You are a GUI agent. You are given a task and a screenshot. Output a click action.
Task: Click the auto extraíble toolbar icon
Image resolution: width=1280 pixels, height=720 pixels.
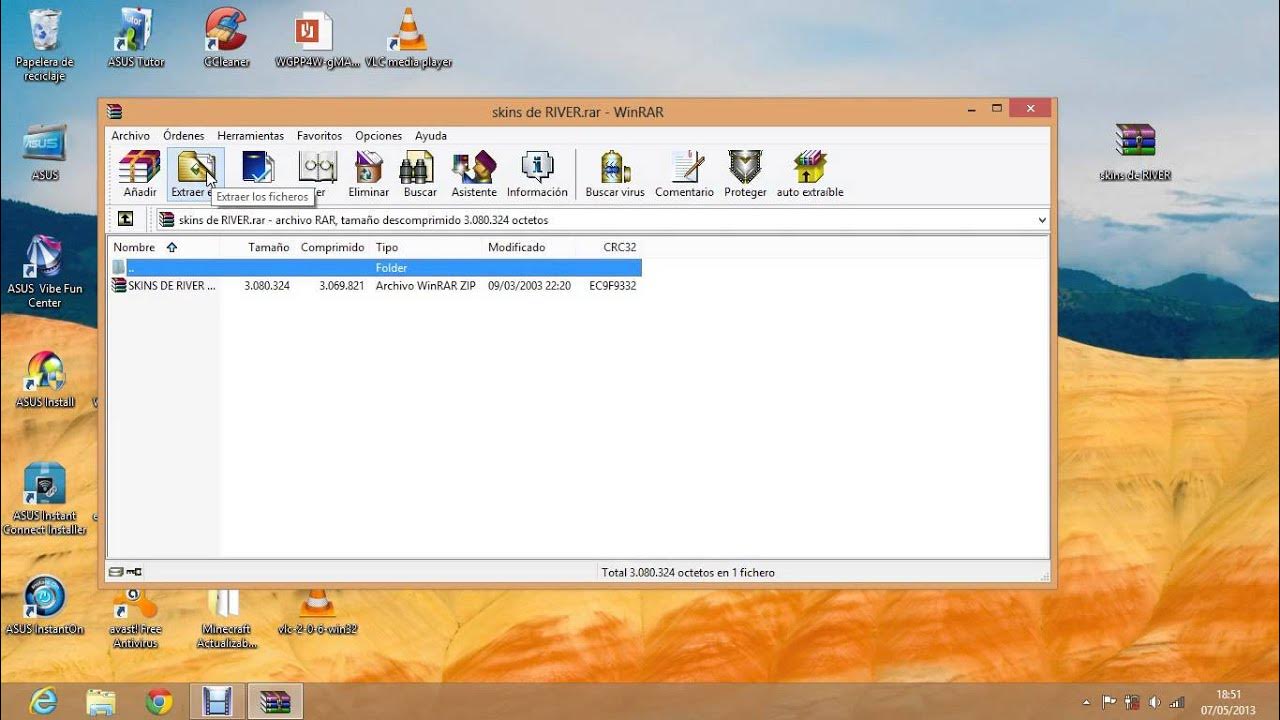click(x=809, y=170)
